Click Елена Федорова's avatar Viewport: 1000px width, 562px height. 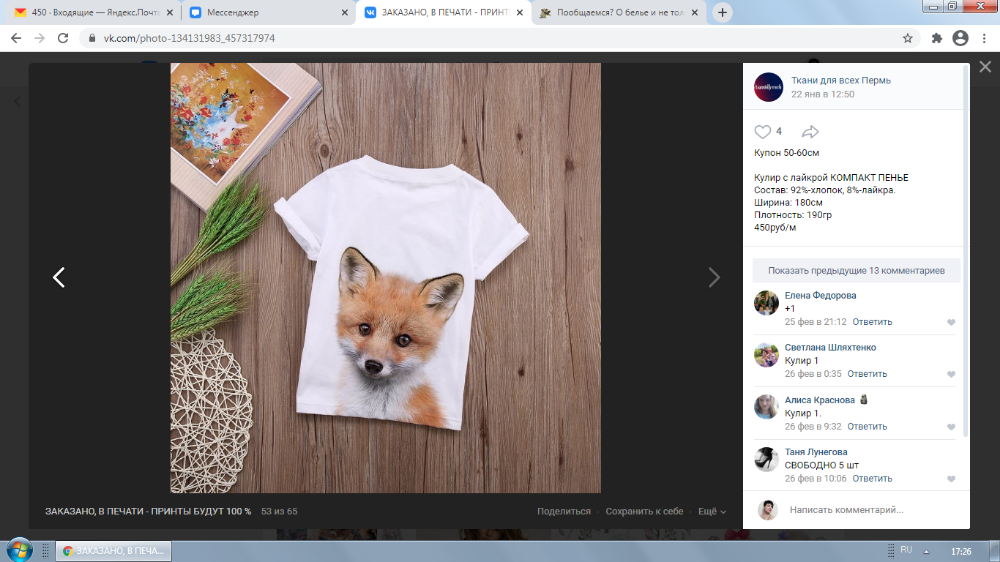[x=766, y=303]
